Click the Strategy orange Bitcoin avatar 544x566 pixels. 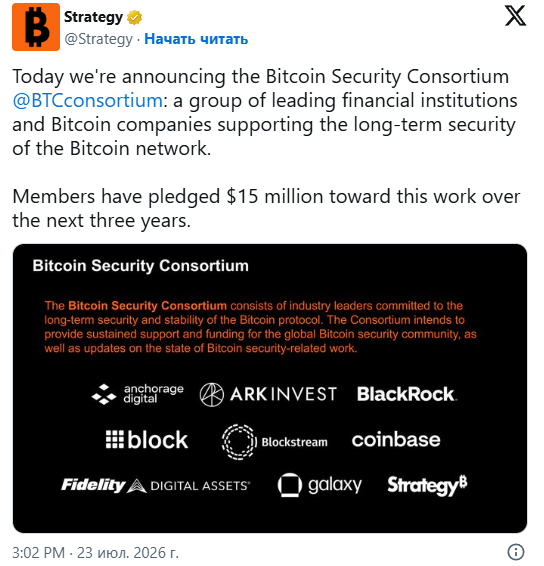pos(36,27)
